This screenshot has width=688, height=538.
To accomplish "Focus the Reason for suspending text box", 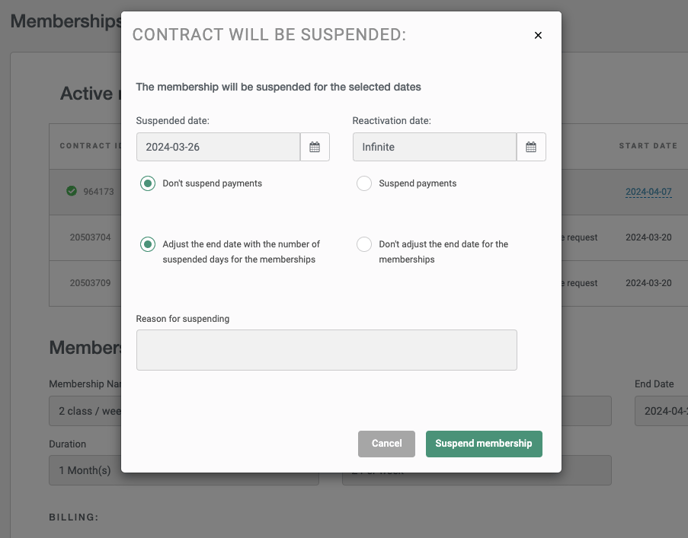I will [326, 350].
